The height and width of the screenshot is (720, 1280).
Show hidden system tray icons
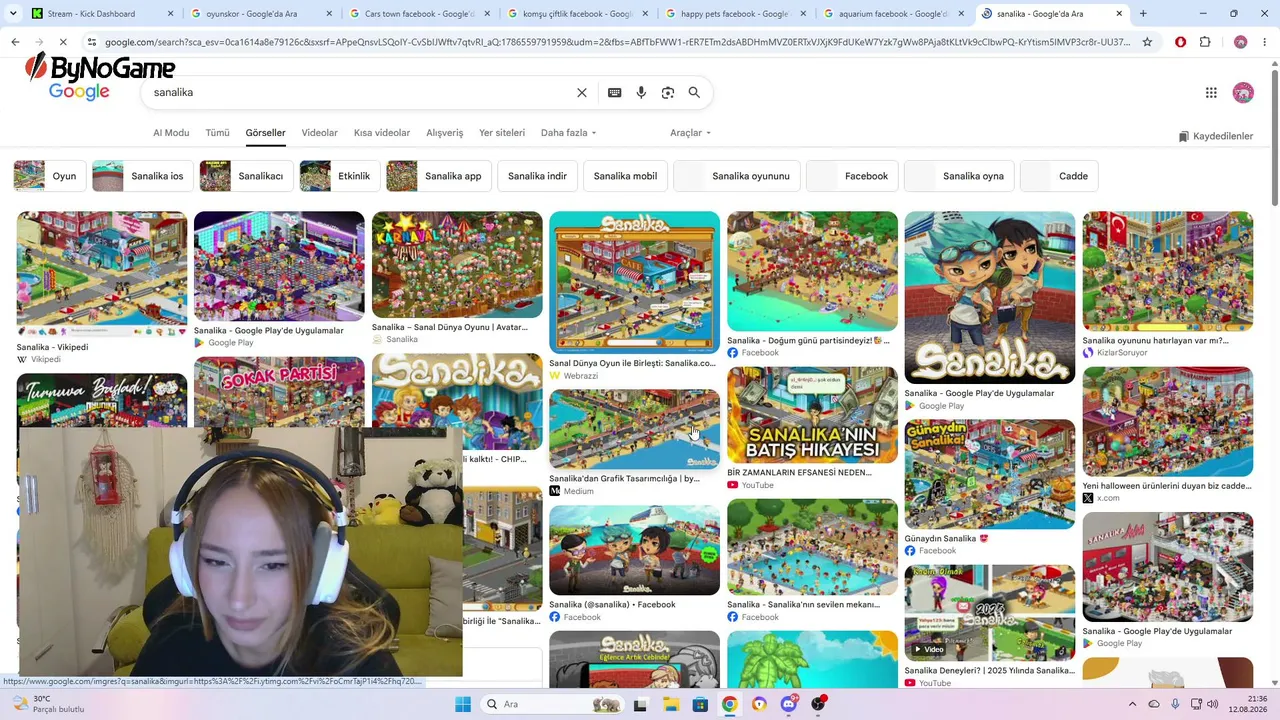coord(1132,704)
